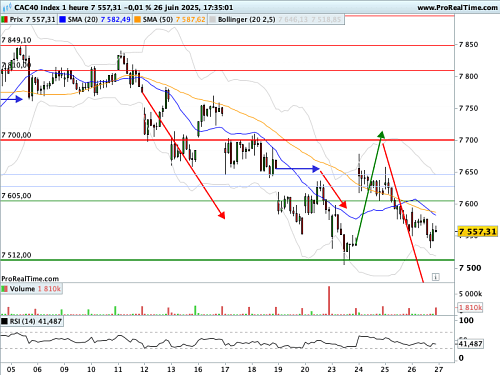Click the '26 juin 2025, 17:35:01' timestamp
This screenshot has height=375, width=500.
tap(193, 7)
